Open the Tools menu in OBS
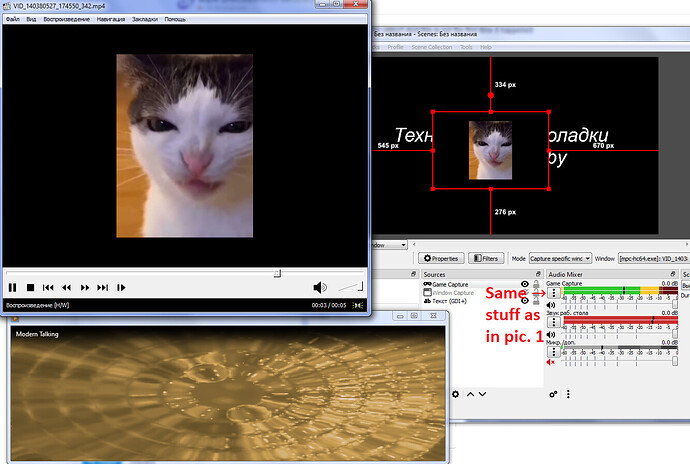 click(466, 47)
